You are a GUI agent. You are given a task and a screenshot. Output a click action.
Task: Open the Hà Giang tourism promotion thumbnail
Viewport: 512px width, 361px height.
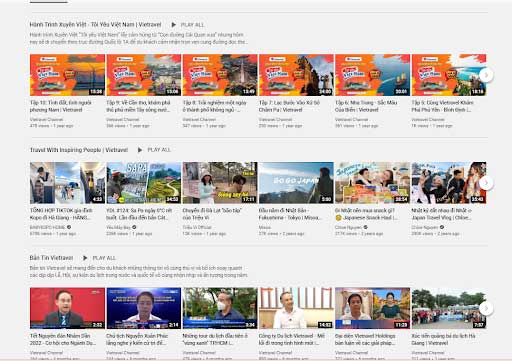pos(449,308)
